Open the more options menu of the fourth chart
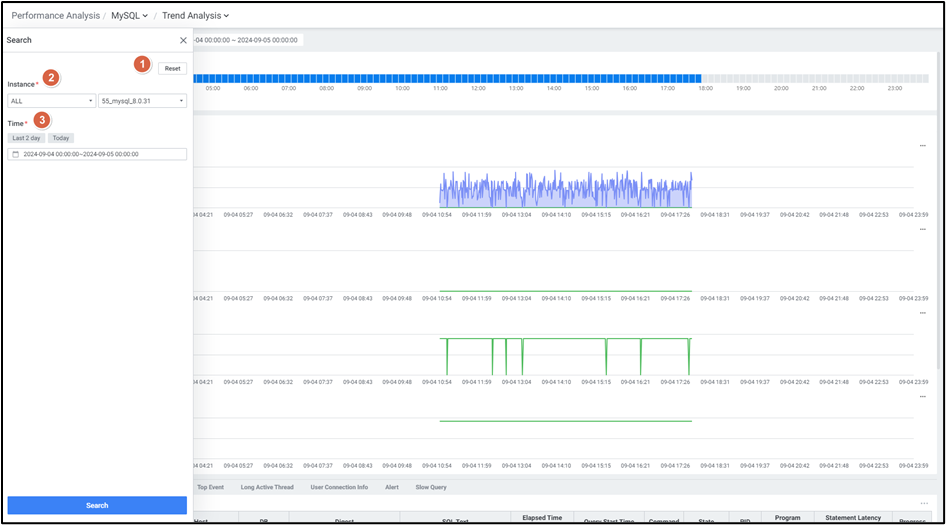The height and width of the screenshot is (525, 946). (x=922, y=395)
